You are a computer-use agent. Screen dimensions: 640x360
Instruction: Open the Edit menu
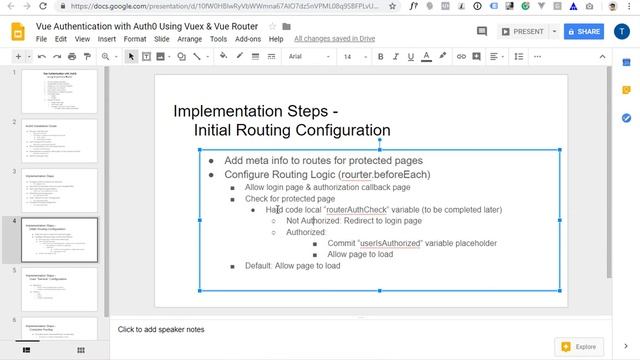[x=61, y=39]
